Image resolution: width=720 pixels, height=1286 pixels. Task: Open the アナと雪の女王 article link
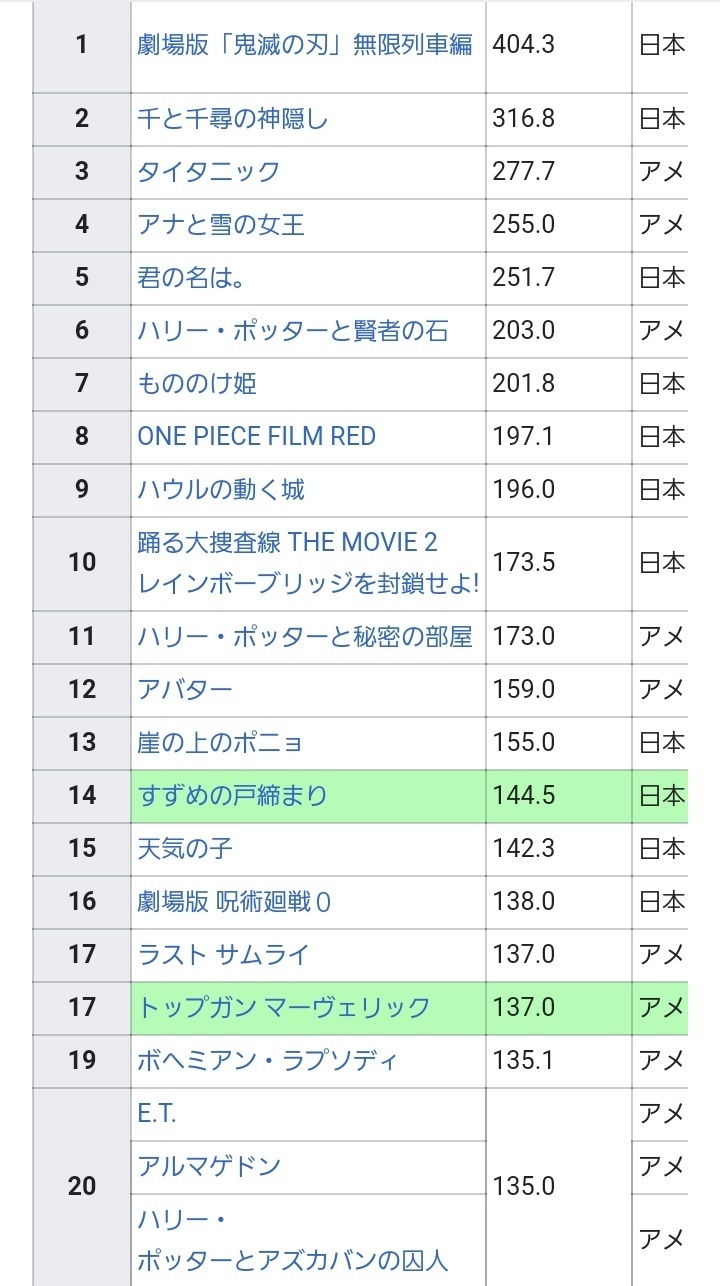[221, 225]
